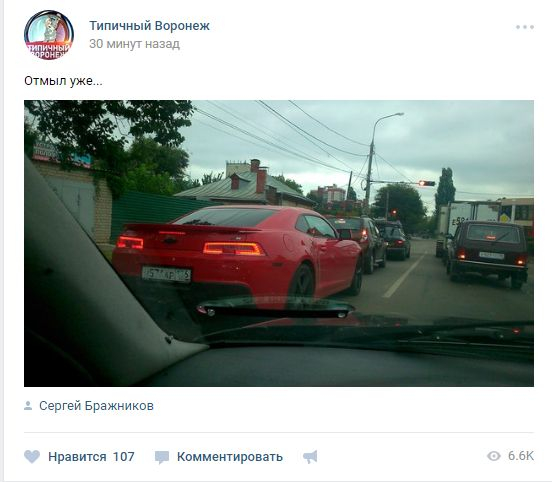Click the Типичный Воронеж group avatar
The width and height of the screenshot is (552, 482).
(49, 35)
